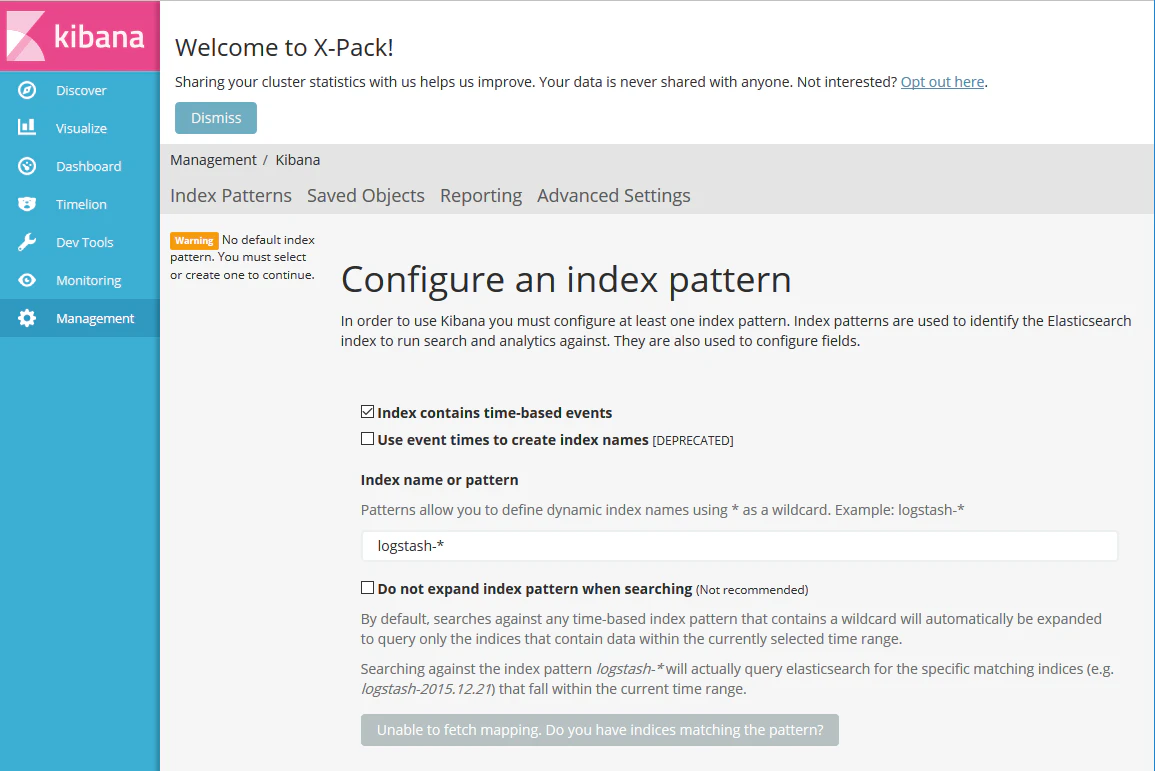
Task: Select the Visualize sidebar label
Action: [x=81, y=128]
